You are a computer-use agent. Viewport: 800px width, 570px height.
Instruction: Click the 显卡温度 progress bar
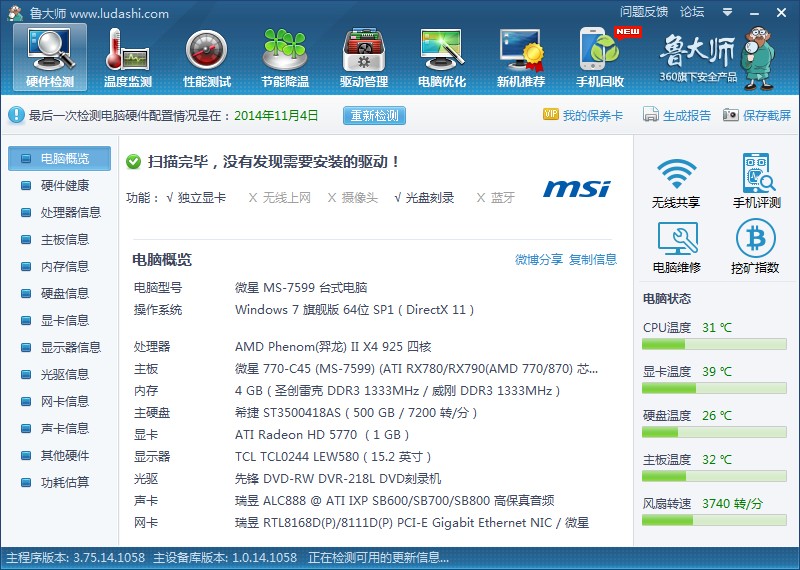coord(714,388)
